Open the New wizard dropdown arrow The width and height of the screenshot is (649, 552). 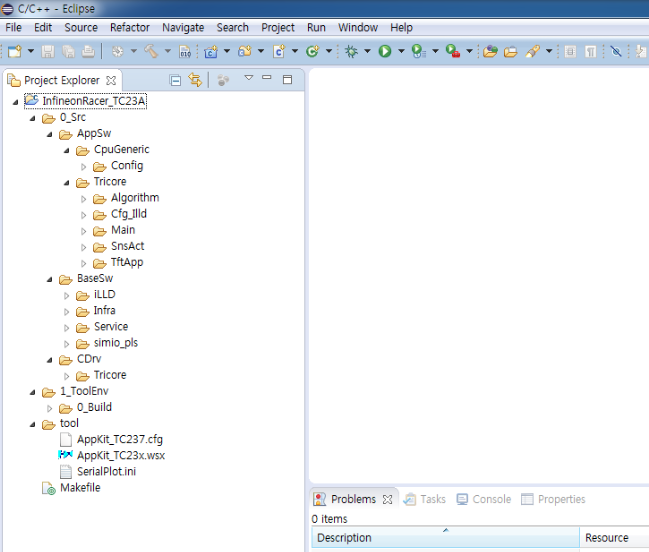[31, 51]
